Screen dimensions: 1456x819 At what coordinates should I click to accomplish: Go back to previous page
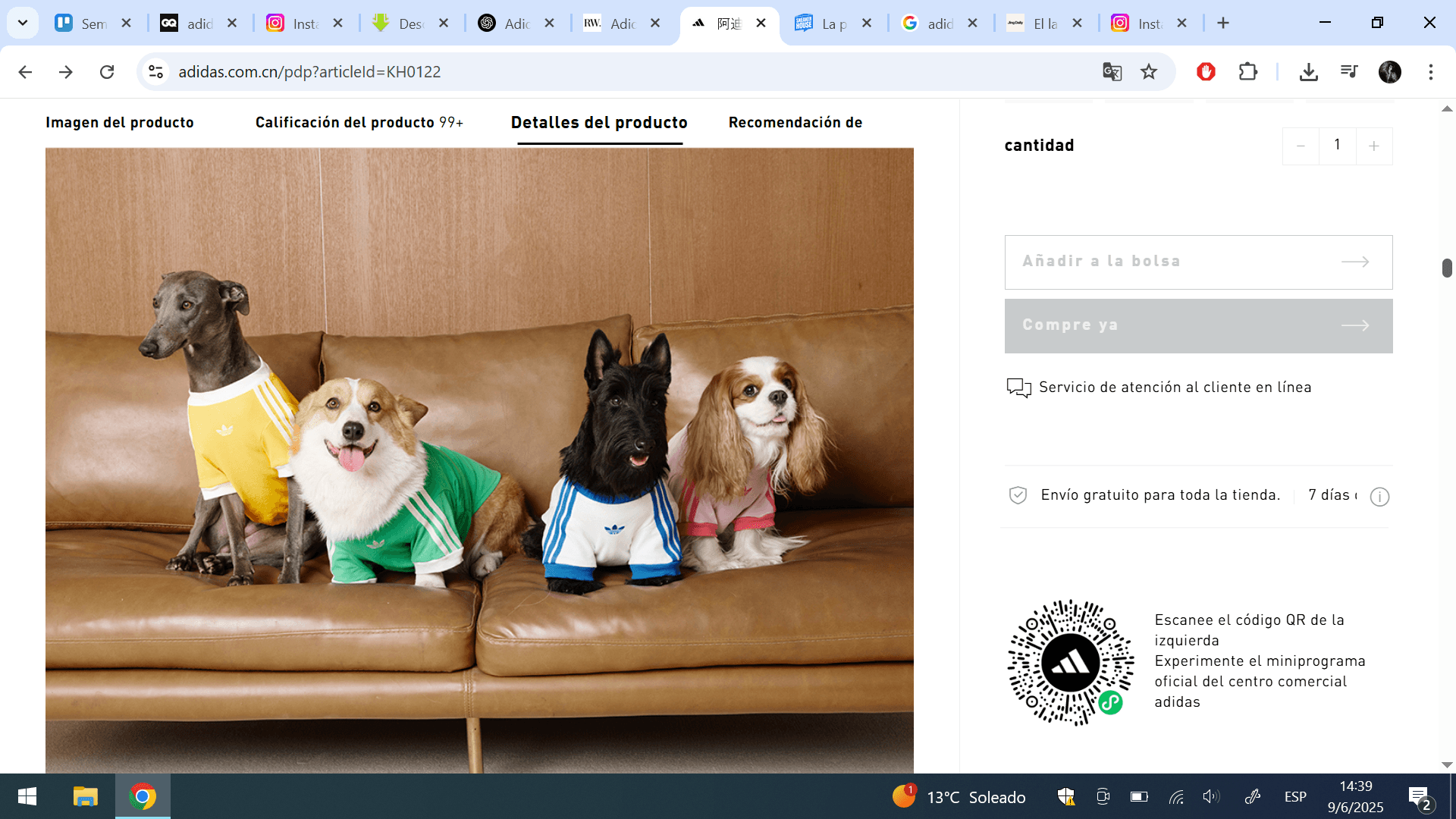(x=25, y=71)
